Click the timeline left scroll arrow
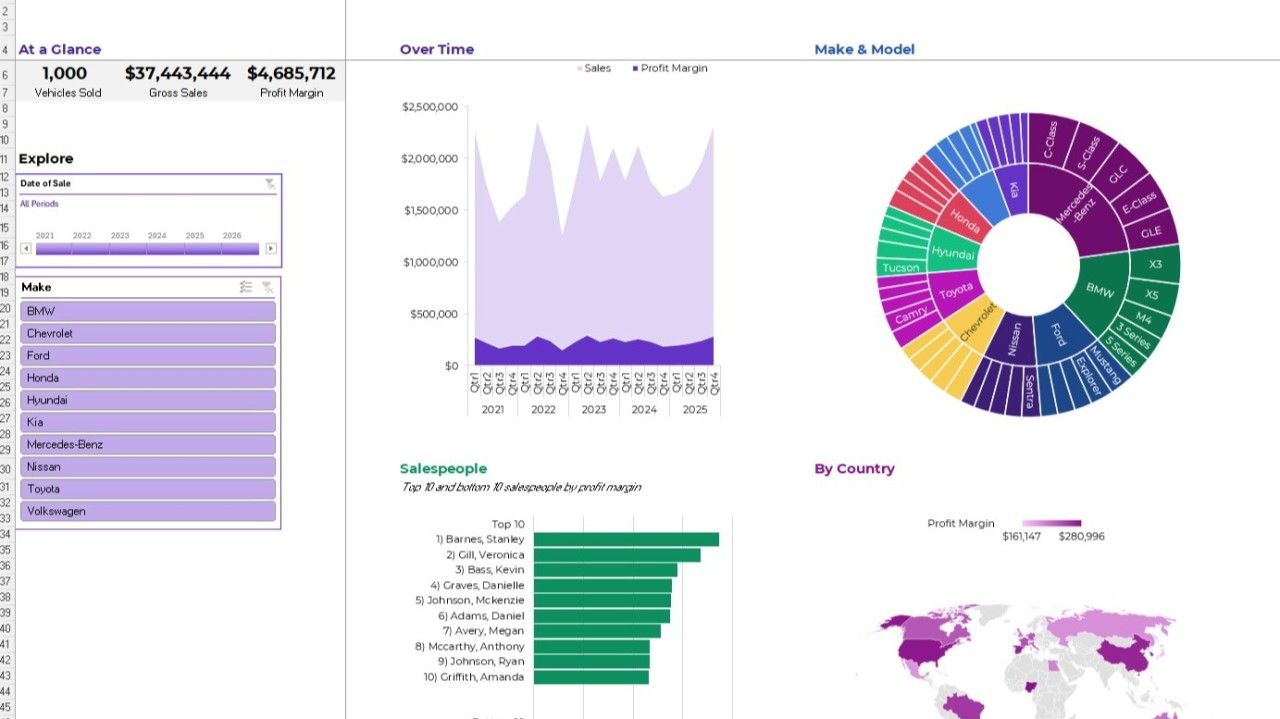Image resolution: width=1280 pixels, height=719 pixels. (x=25, y=248)
